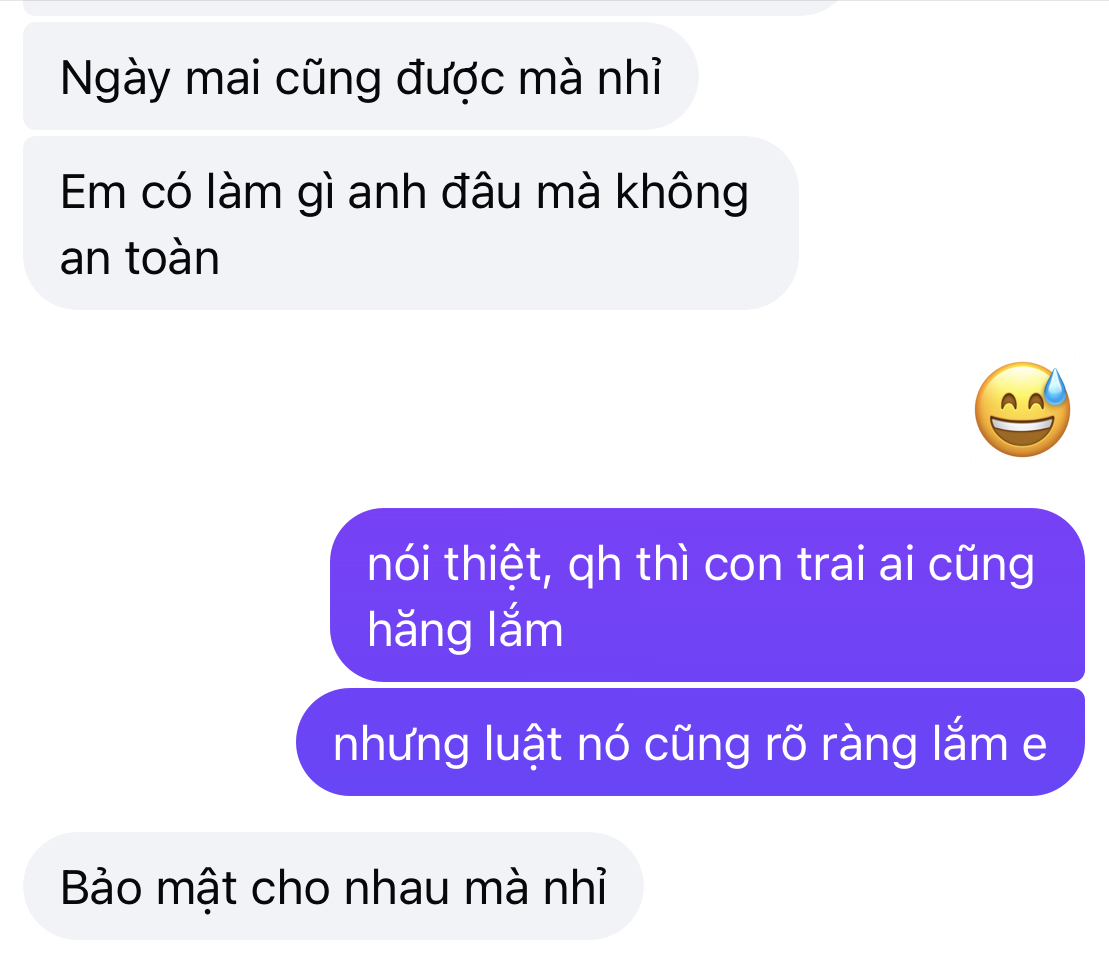Viewport: 1109px width, 975px height.
Task: Click the words 'an toàn' in the gray bubble
Action: point(140,258)
